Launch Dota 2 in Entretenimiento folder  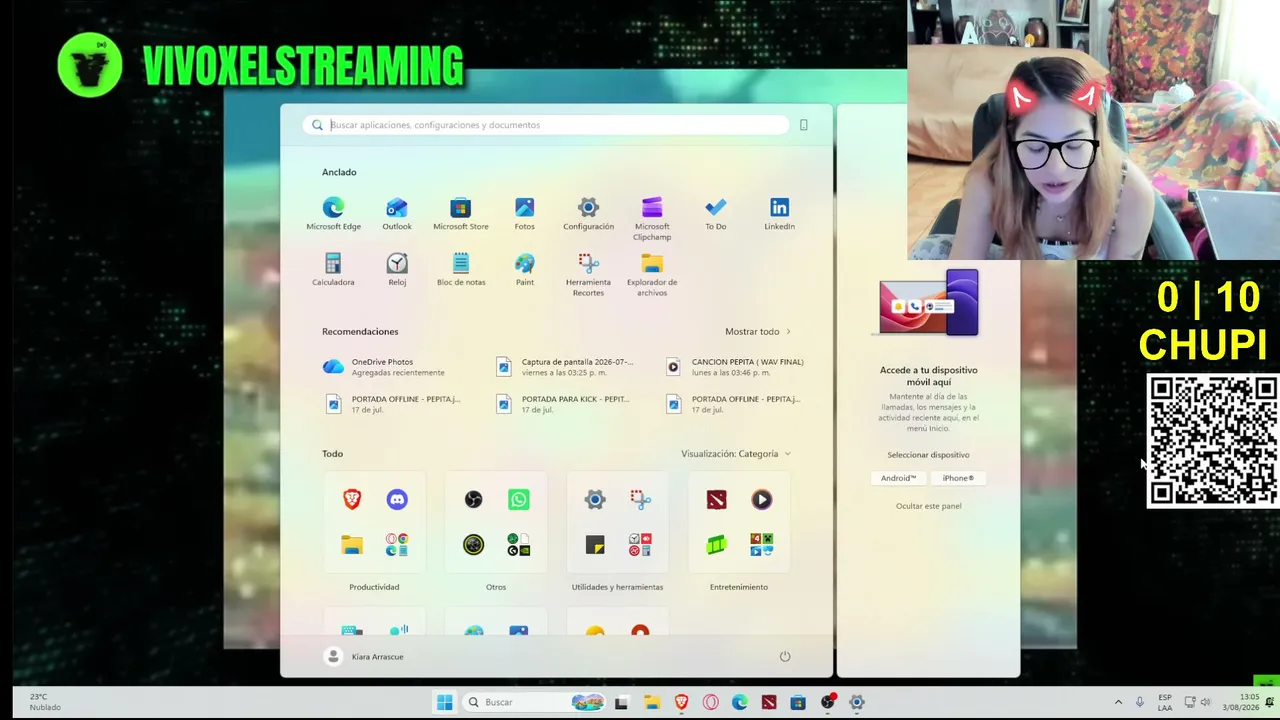pyautogui.click(x=716, y=499)
